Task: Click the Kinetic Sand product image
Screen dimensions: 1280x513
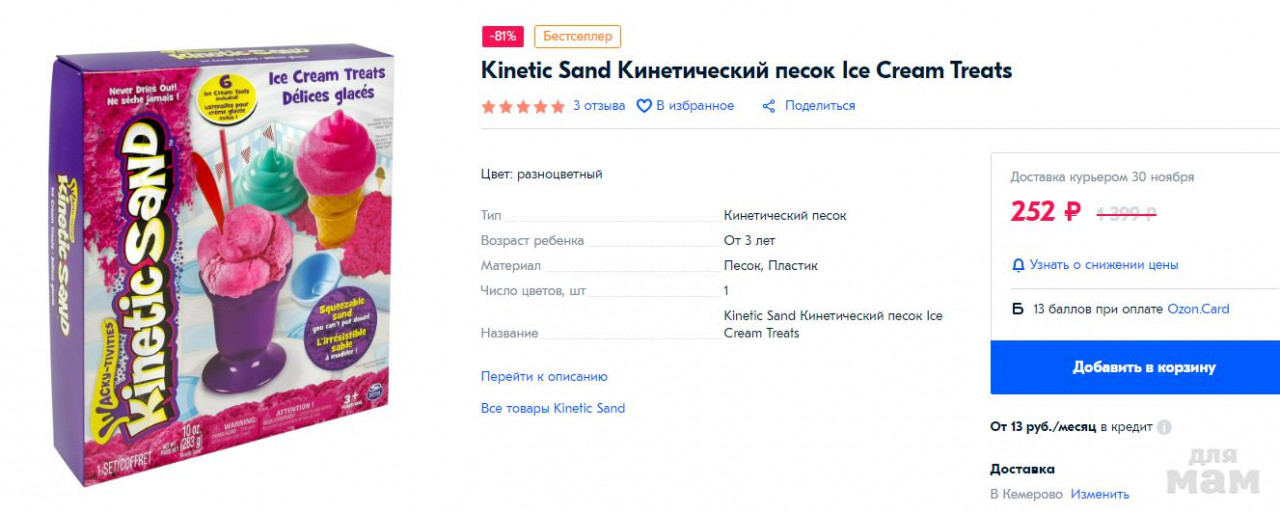Action: click(x=220, y=265)
